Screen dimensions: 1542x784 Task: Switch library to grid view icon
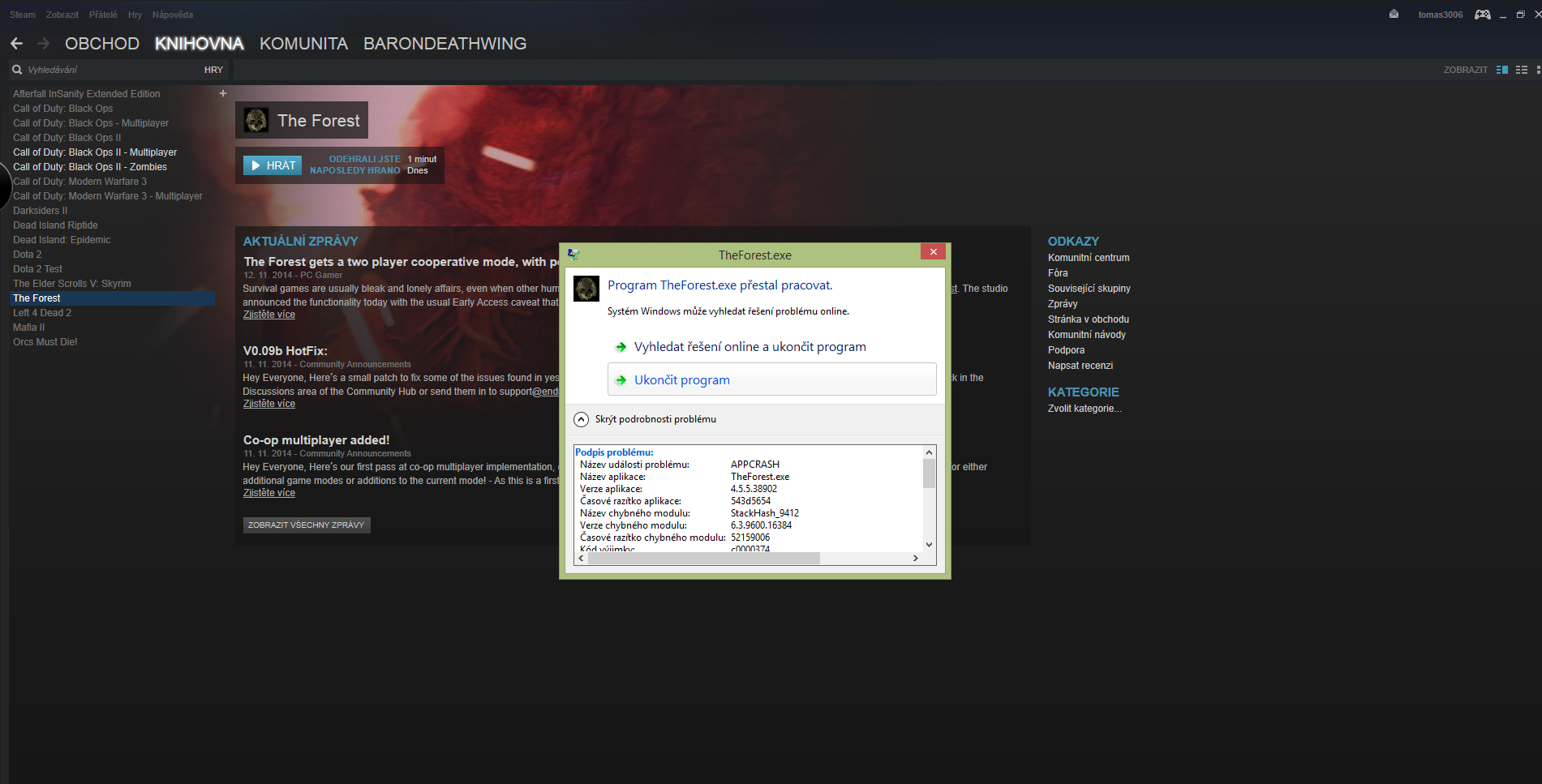click(x=1539, y=70)
